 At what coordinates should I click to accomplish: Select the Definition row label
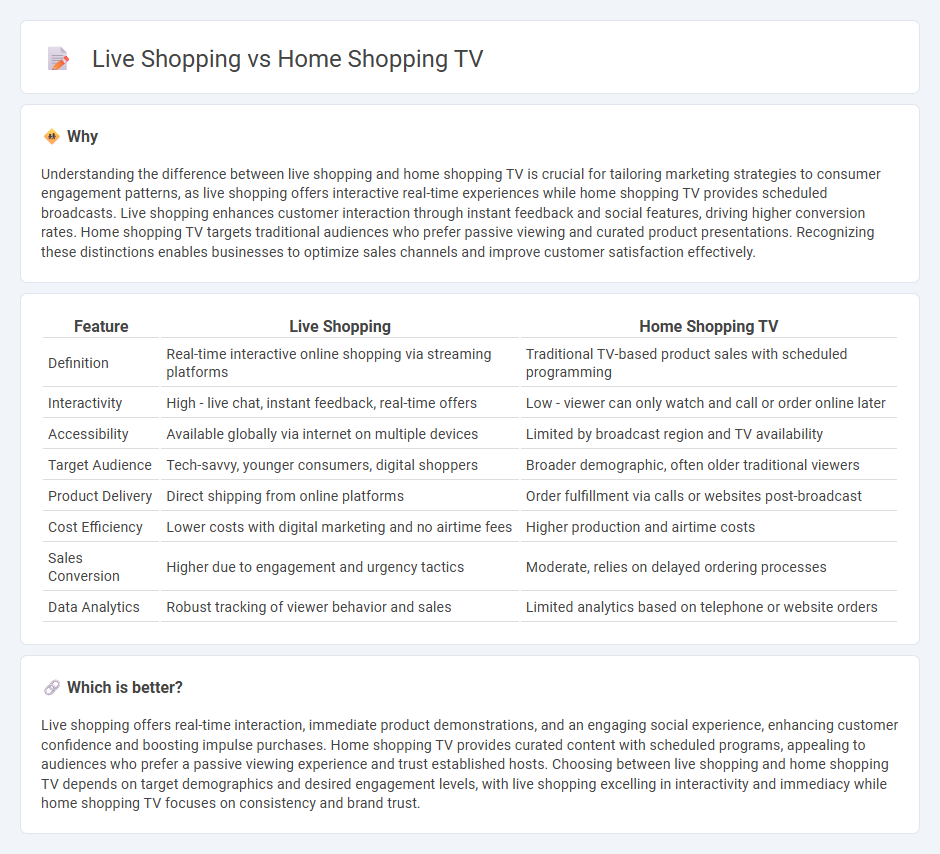pyautogui.click(x=79, y=363)
